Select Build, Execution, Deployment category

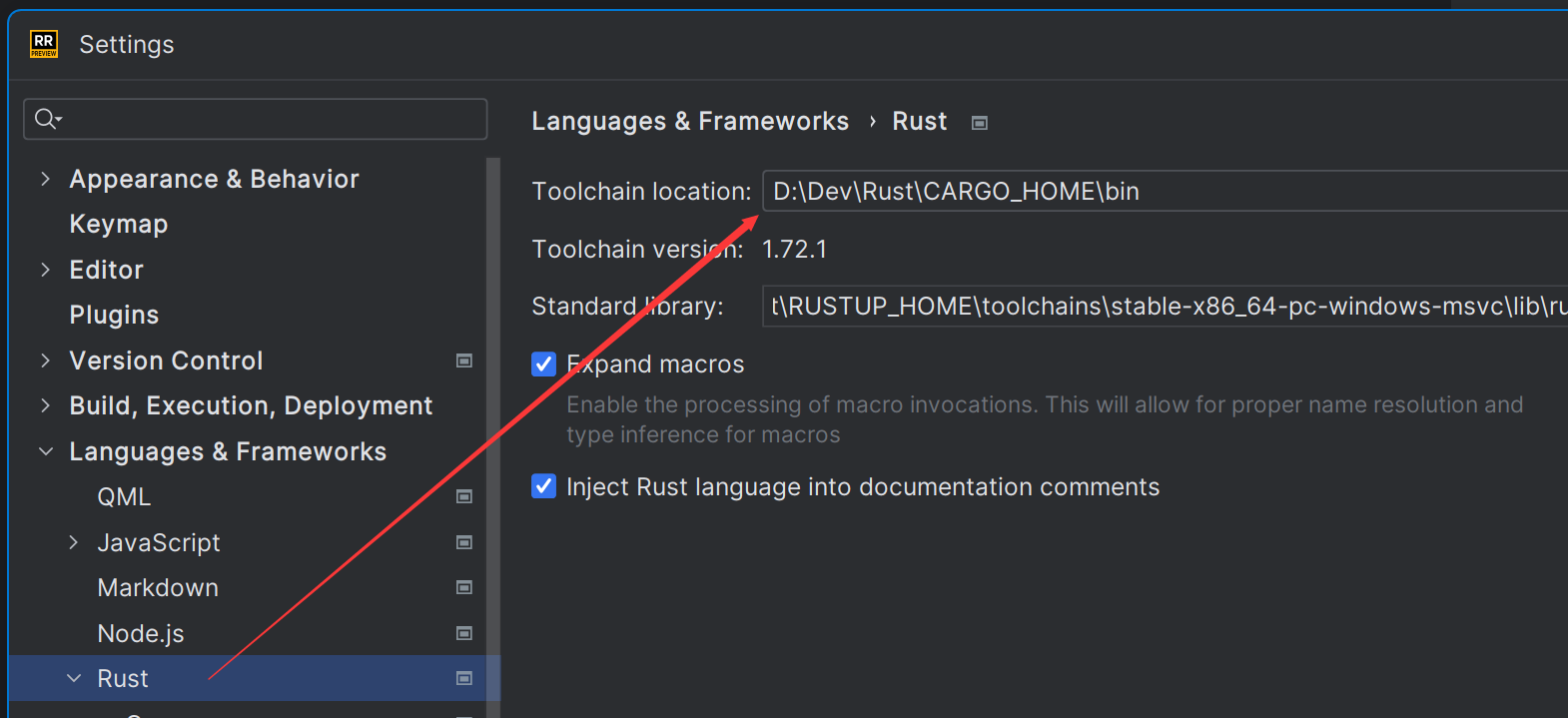tap(251, 405)
